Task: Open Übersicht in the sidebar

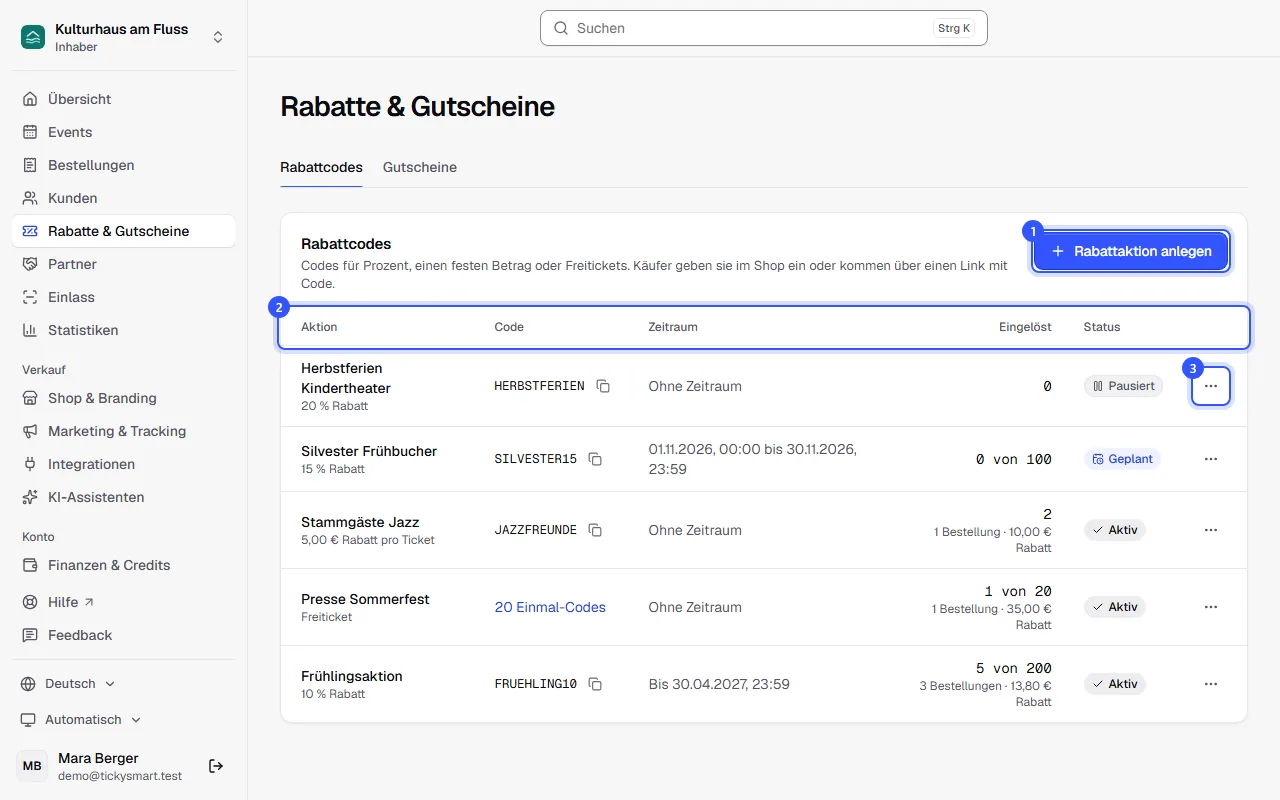Action: click(124, 99)
